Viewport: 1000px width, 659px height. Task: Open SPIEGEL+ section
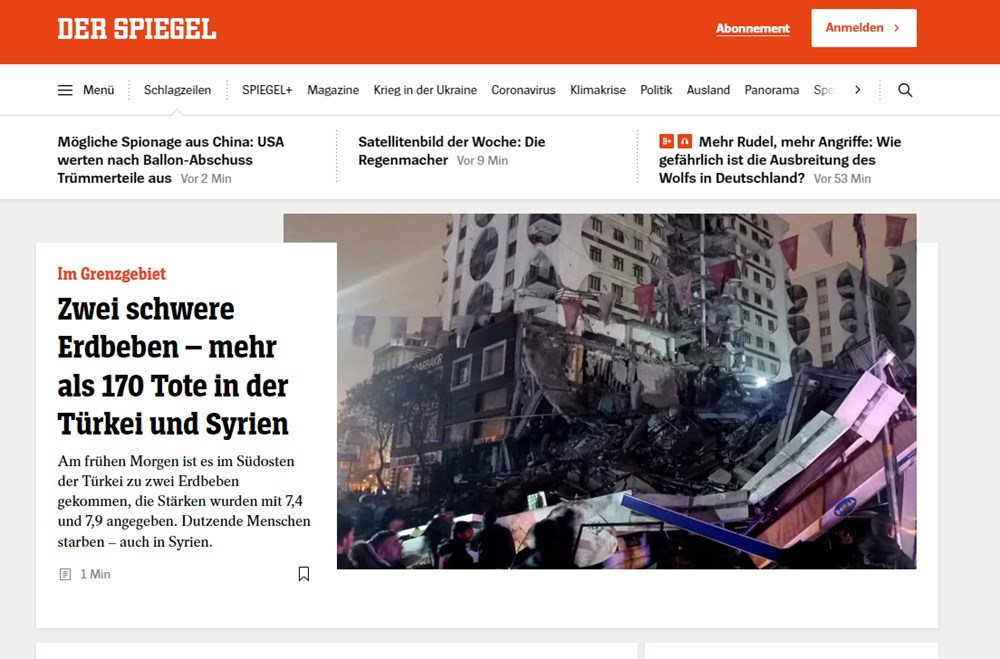[x=267, y=90]
